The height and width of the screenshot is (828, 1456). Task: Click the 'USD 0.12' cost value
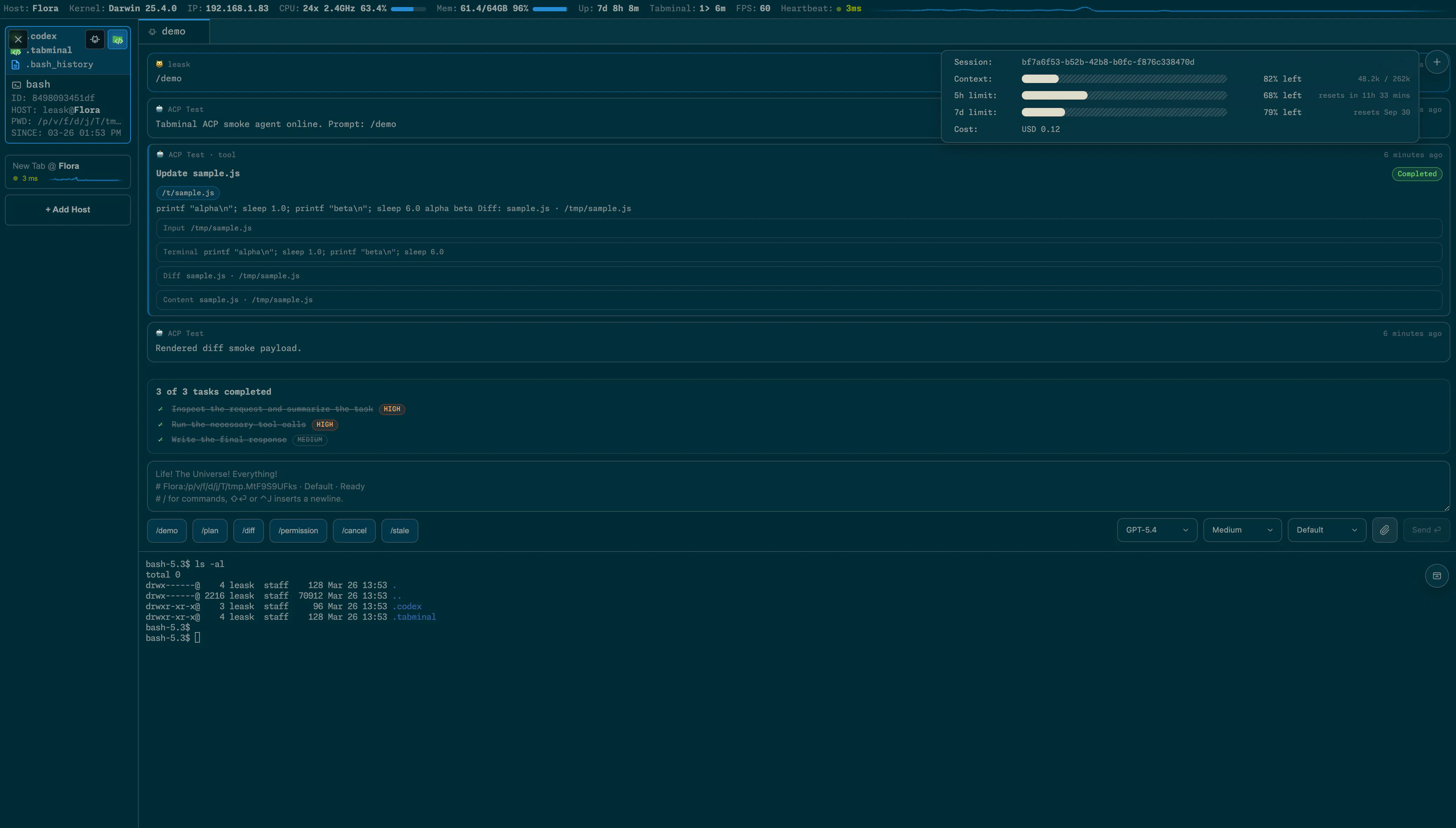point(1041,129)
